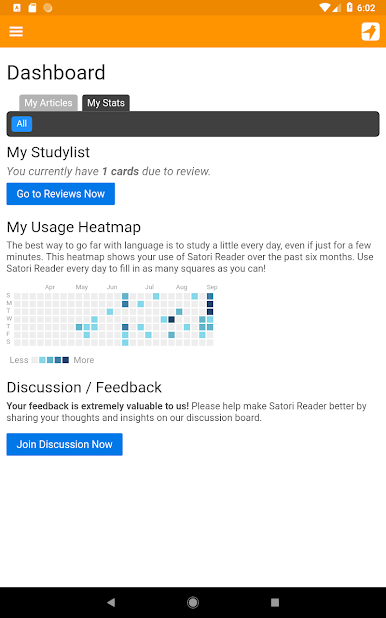Screen dimensions: 386x618
Task: Click Join Discussion Now button
Action: pyautogui.click(x=65, y=444)
